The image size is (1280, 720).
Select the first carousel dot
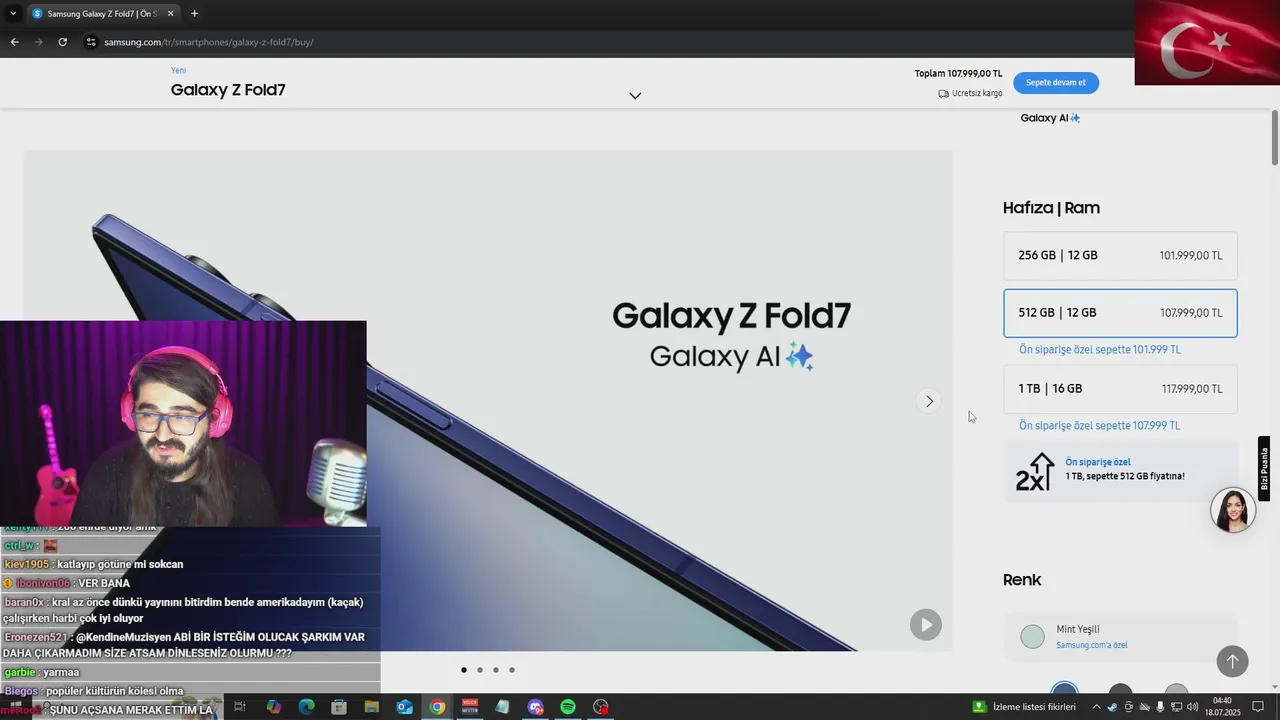point(464,670)
